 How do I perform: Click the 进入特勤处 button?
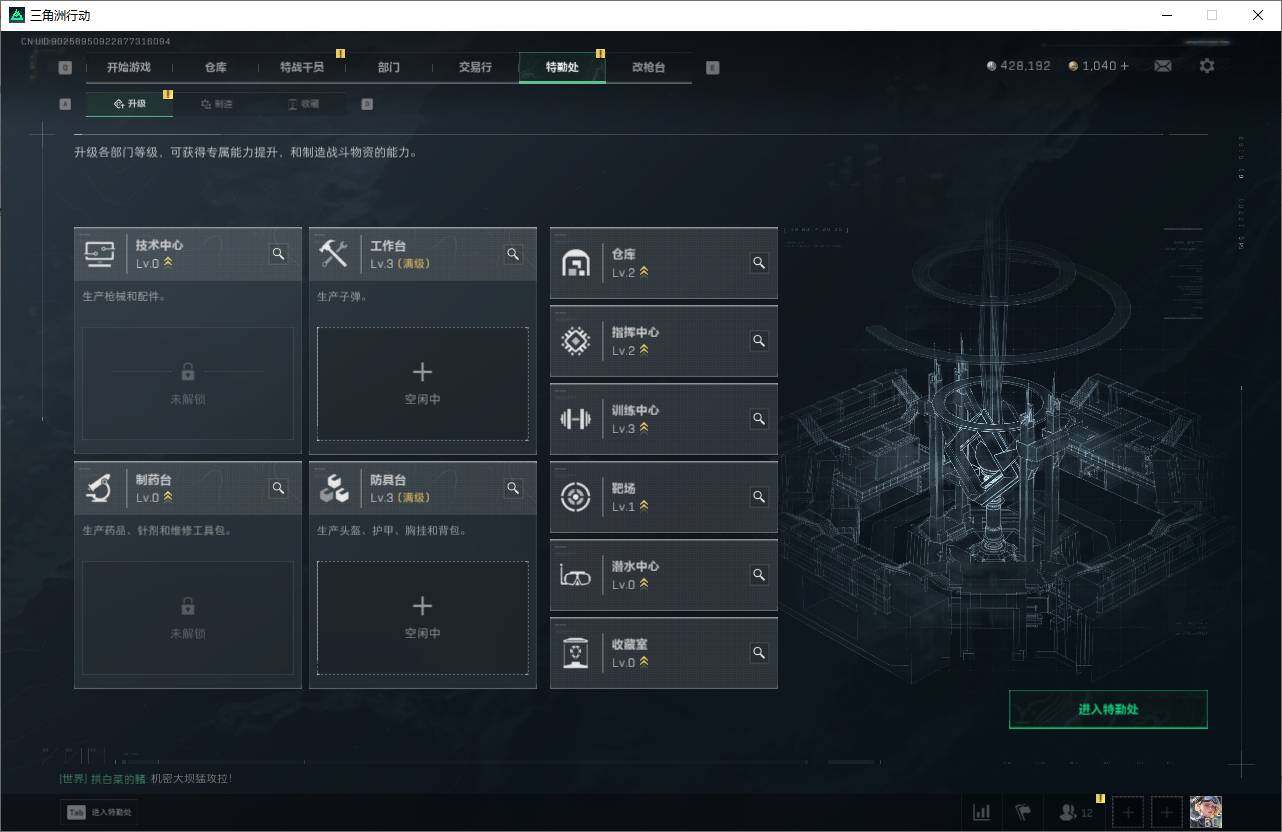pyautogui.click(x=1108, y=708)
